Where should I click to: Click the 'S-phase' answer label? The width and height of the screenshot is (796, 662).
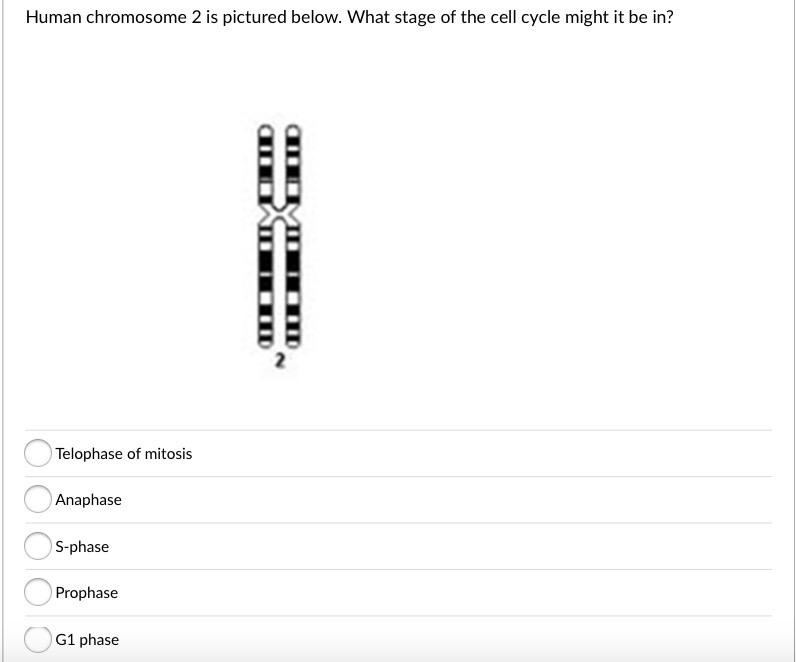tap(83, 547)
